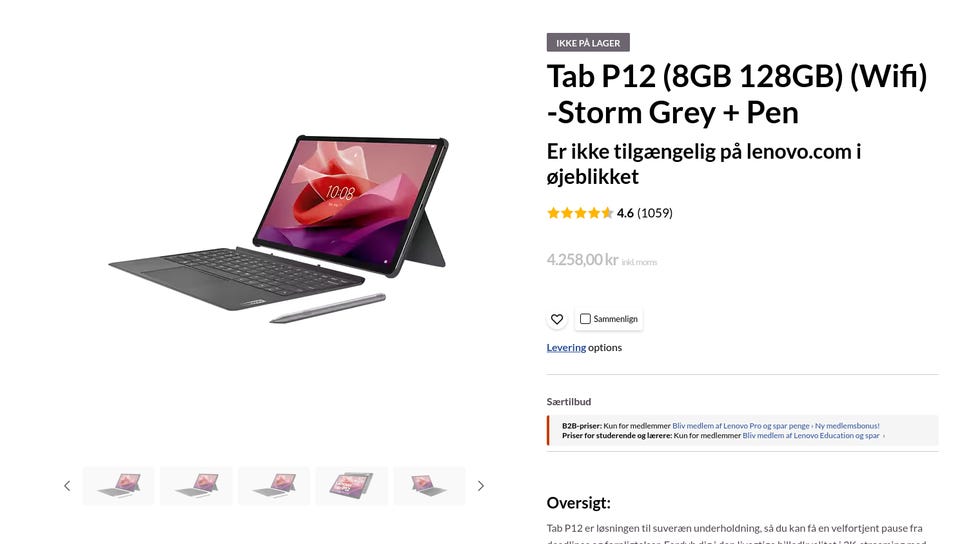Open the Levering delivery link
960x544 pixels.
[566, 348]
